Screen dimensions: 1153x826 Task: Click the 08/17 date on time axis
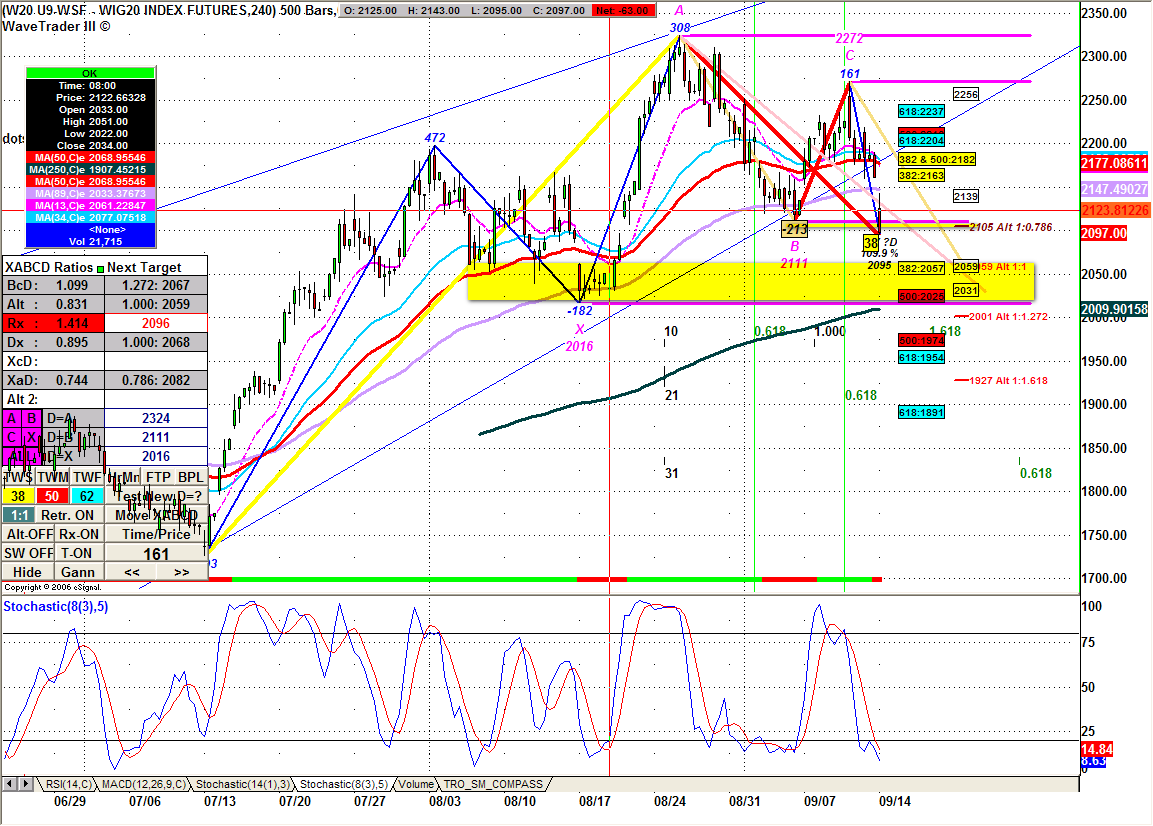click(x=594, y=802)
